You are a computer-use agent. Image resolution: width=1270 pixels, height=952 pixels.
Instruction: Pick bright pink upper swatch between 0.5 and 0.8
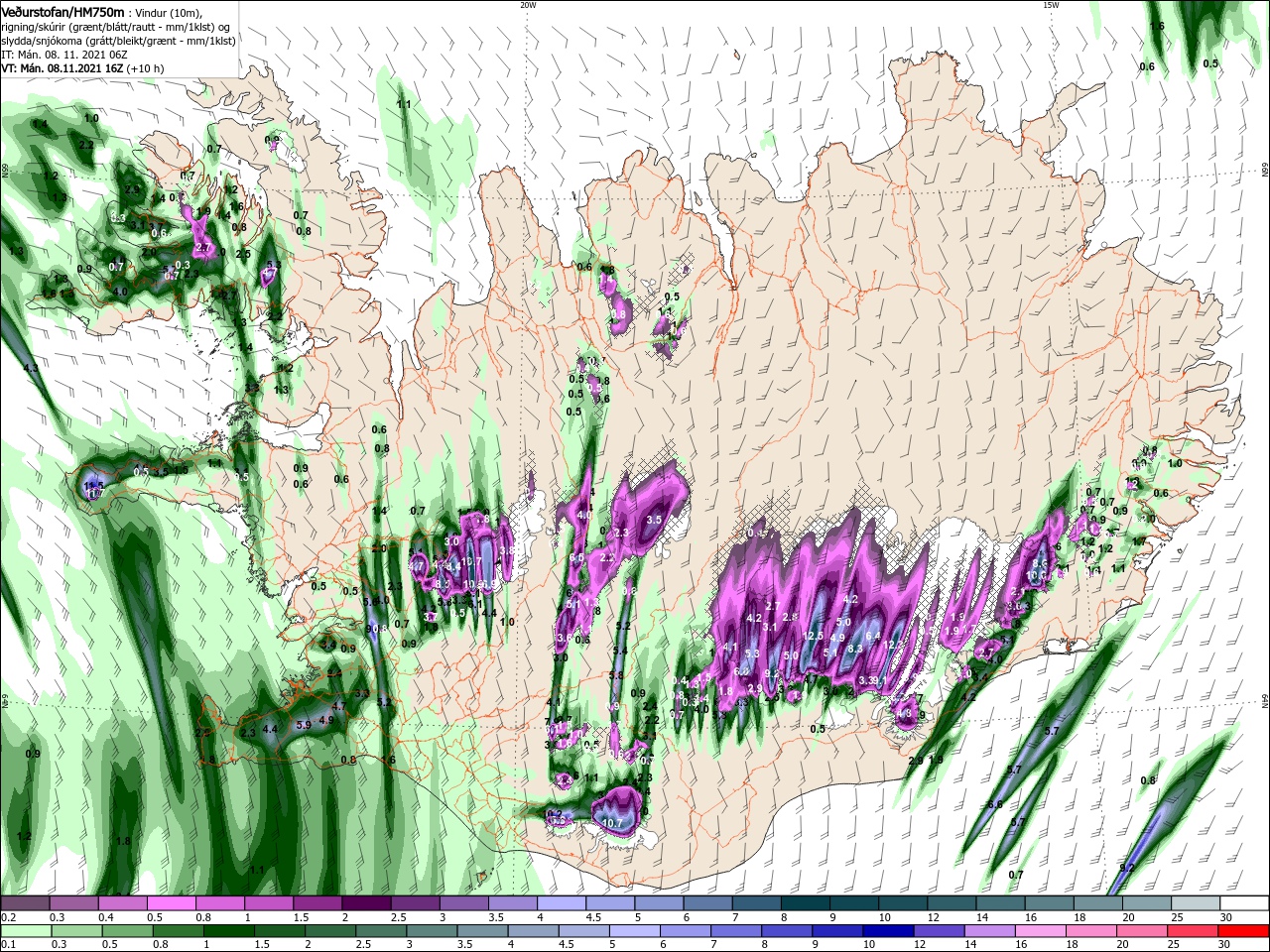(171, 903)
